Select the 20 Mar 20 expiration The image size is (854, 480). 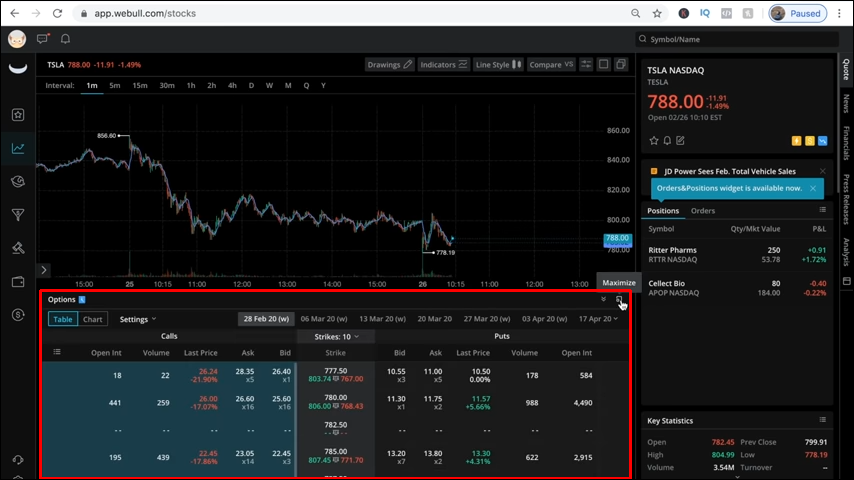(x=435, y=319)
